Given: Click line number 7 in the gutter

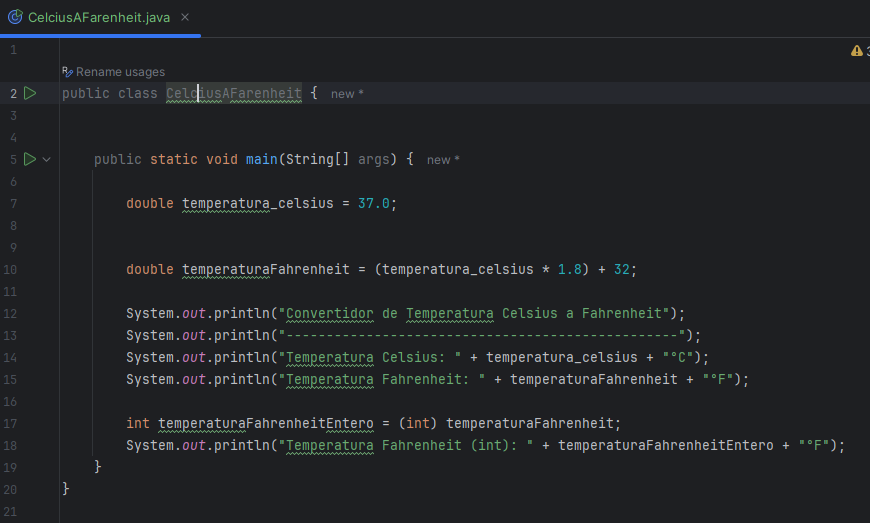Looking at the screenshot, I should coord(12,203).
